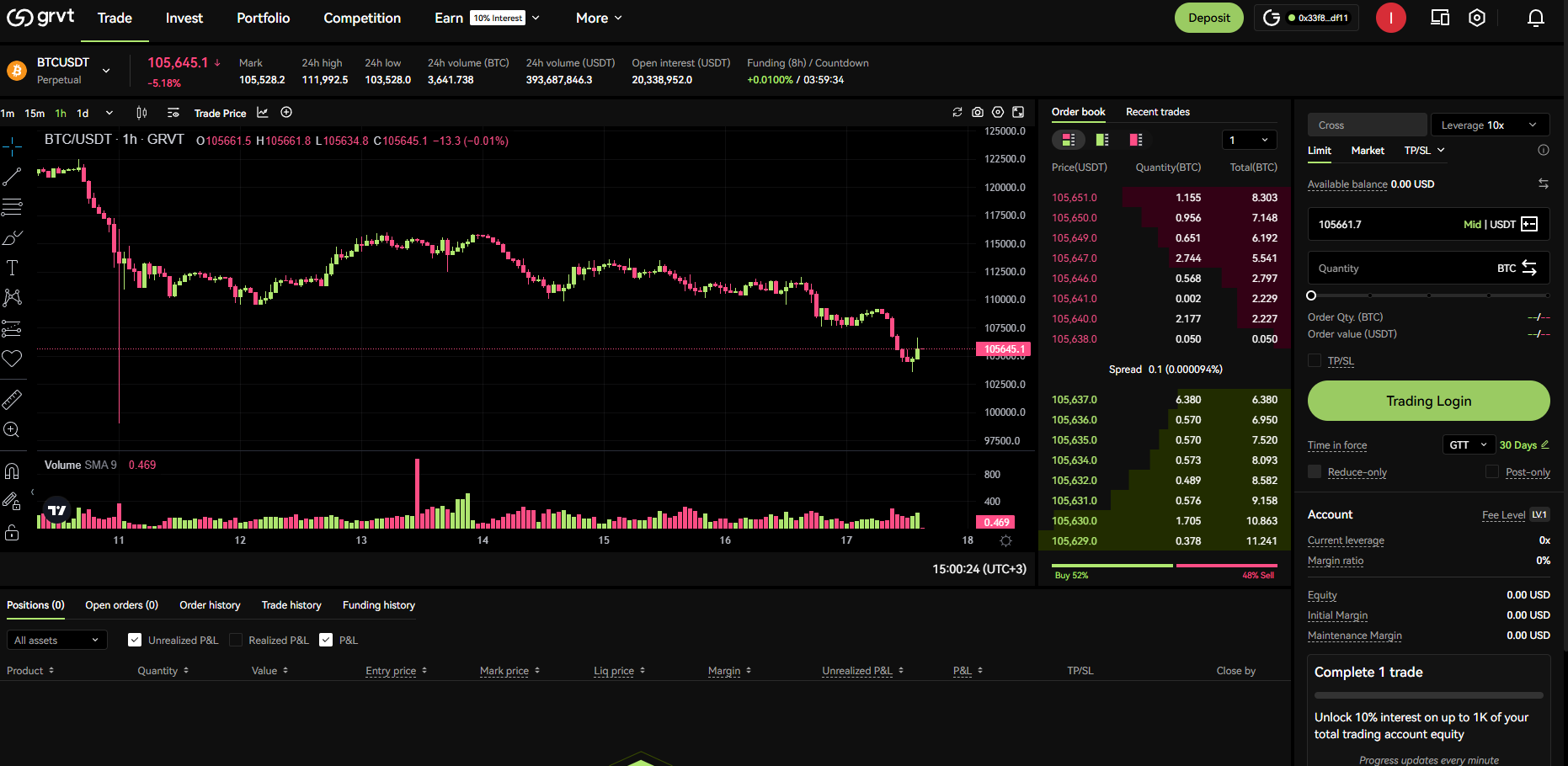Expand the All assets filter dropdown
Screen dimensions: 1568x766
click(x=56, y=641)
